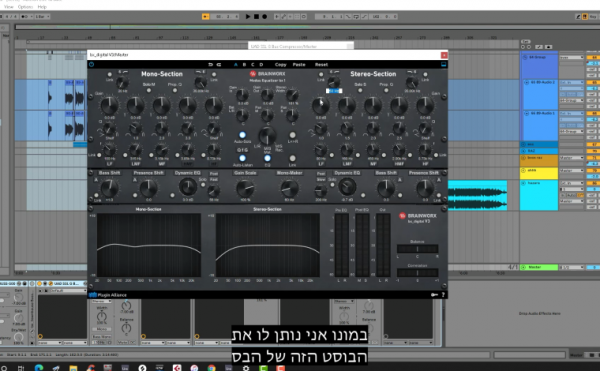Toggle the lit Auto-Solo button
Image resolution: width=600 pixels, height=371 pixels.
coord(242,135)
